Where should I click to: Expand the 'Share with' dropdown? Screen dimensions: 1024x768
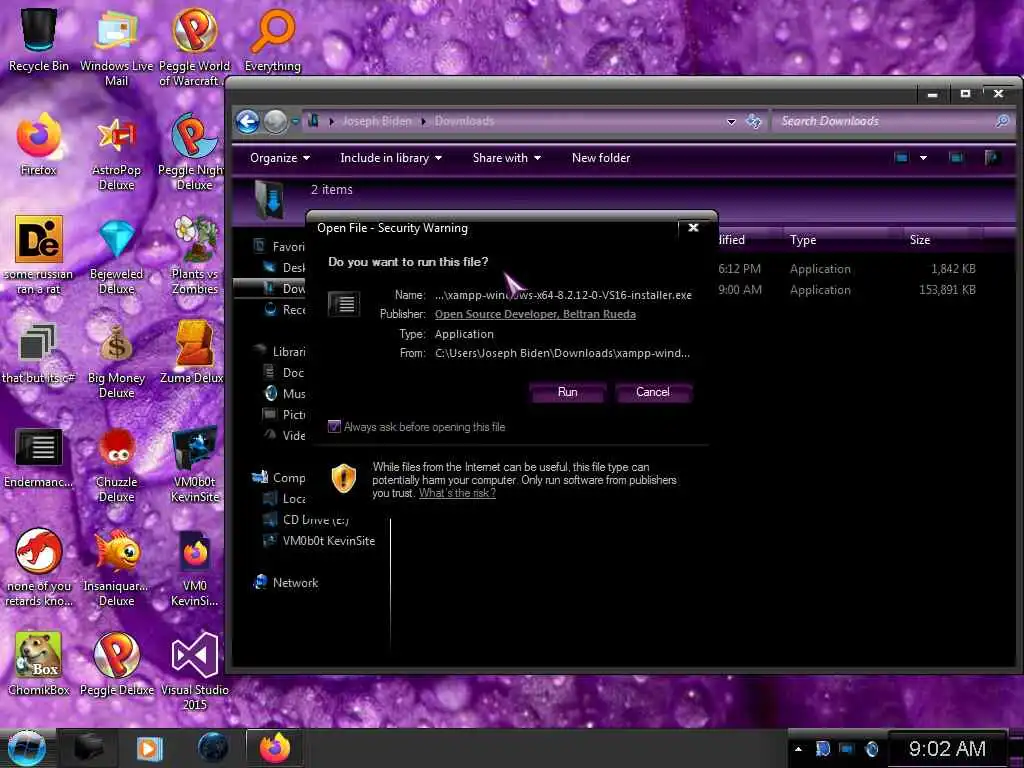click(x=506, y=158)
